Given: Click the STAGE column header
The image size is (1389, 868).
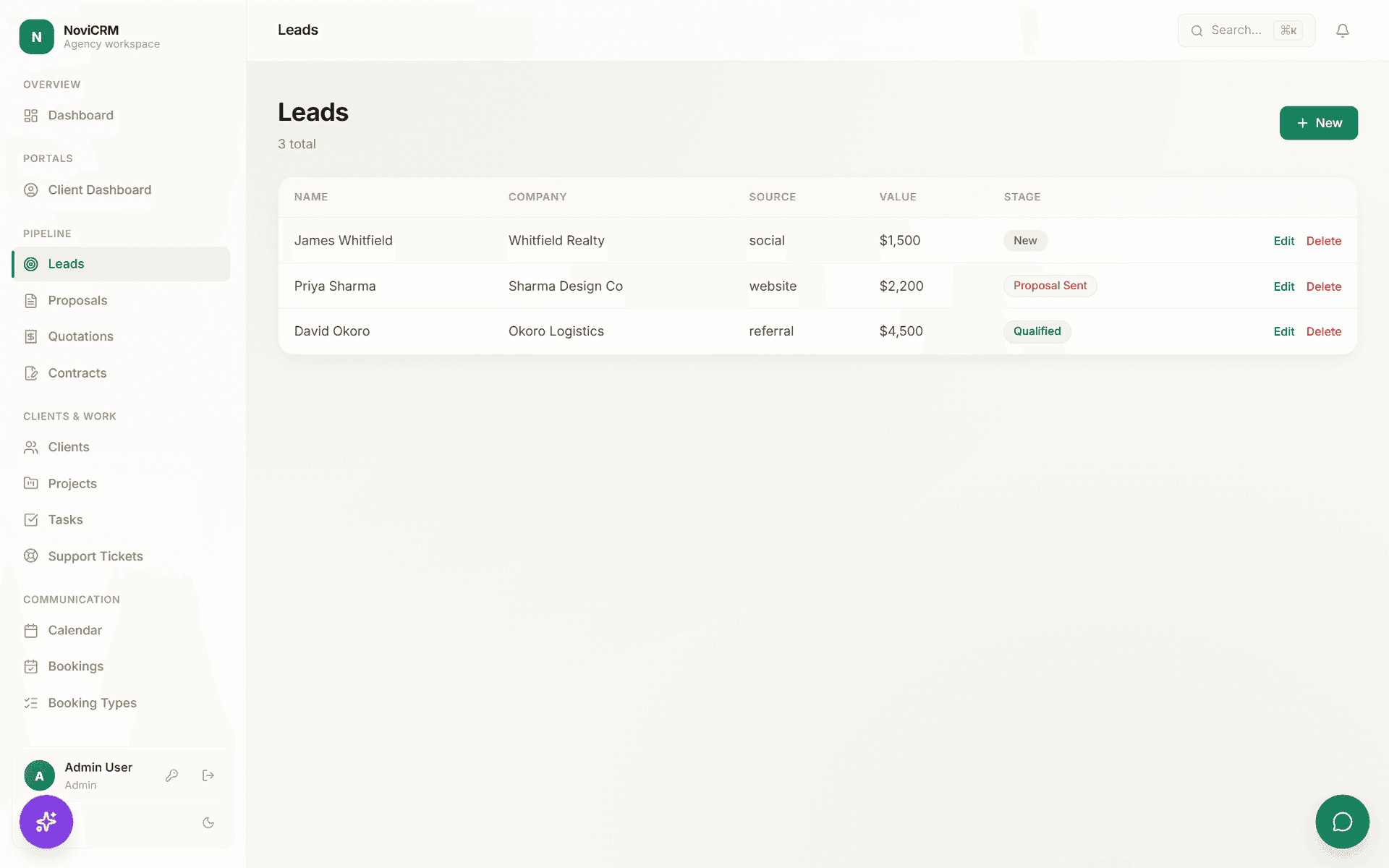Looking at the screenshot, I should click(x=1022, y=197).
